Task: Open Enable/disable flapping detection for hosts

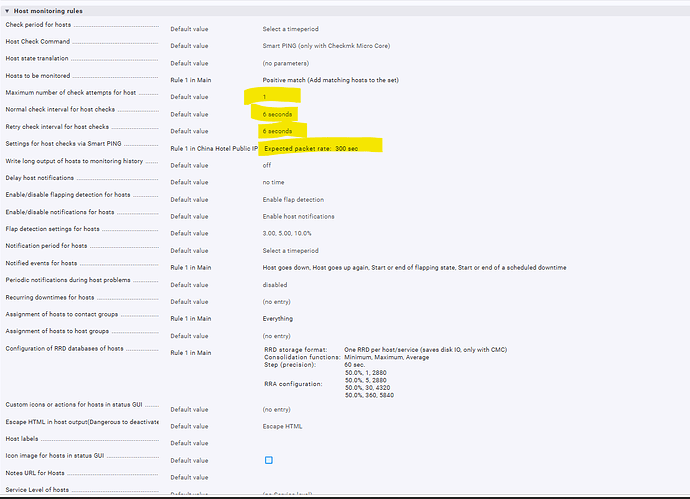Action: click(68, 194)
